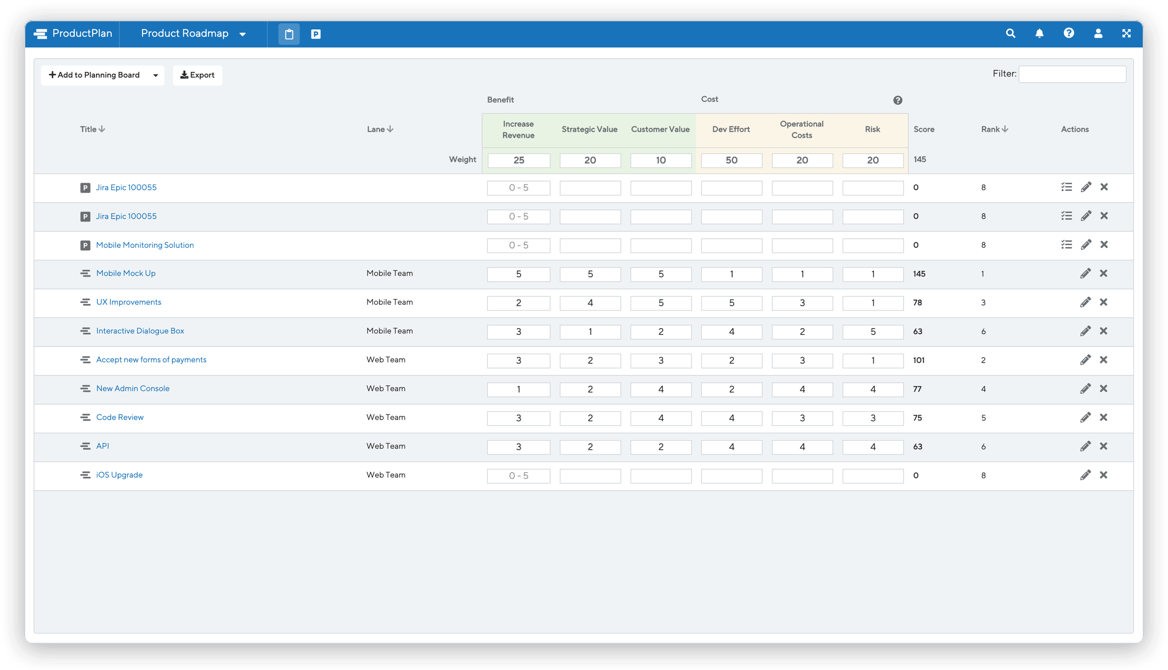The height and width of the screenshot is (670, 1168).
Task: Click Mobile Monitoring Solution P type icon
Action: (85, 245)
